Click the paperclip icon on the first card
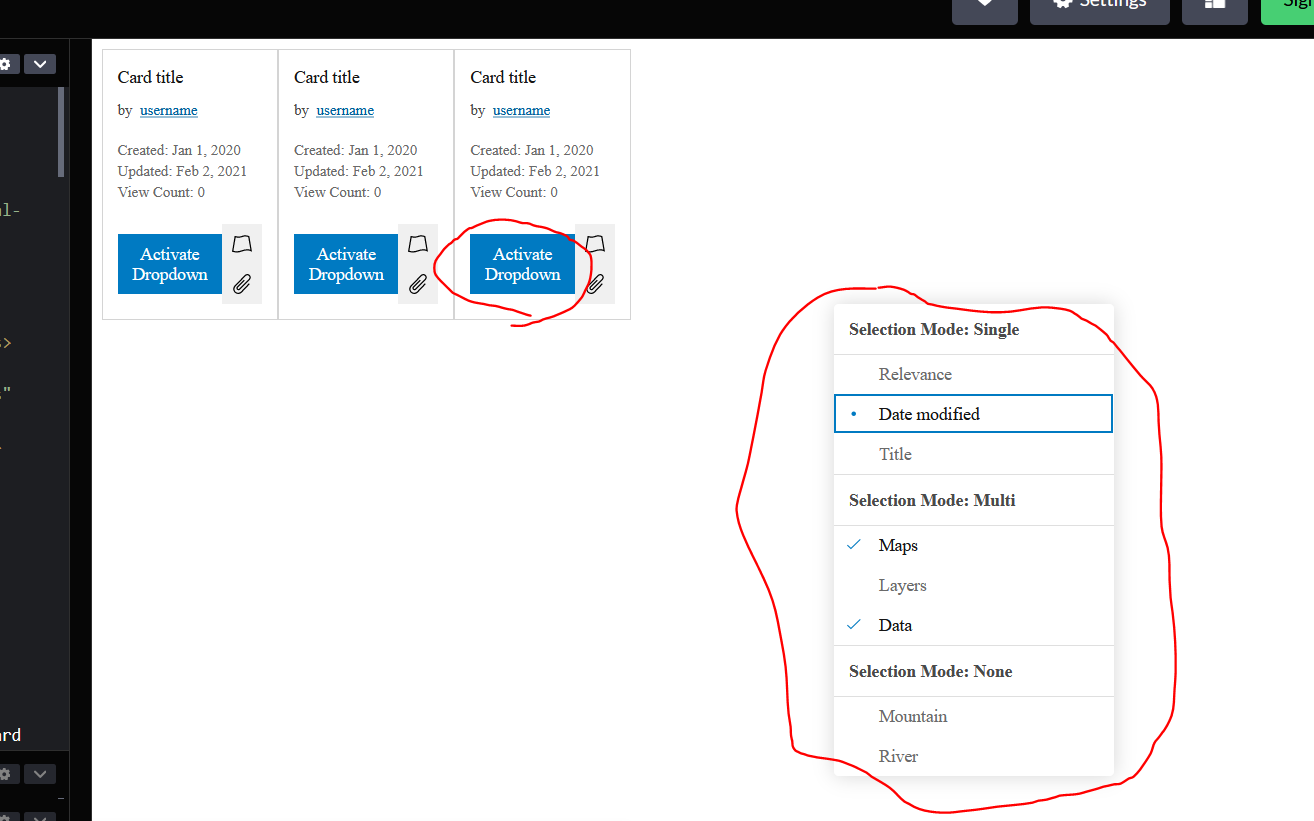The height and width of the screenshot is (821, 1314). (x=241, y=285)
